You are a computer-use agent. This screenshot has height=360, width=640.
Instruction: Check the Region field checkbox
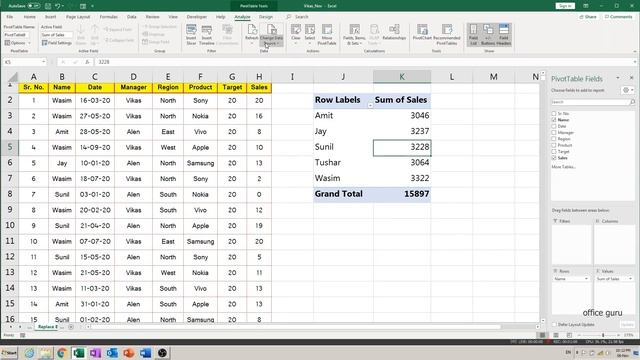(554, 139)
